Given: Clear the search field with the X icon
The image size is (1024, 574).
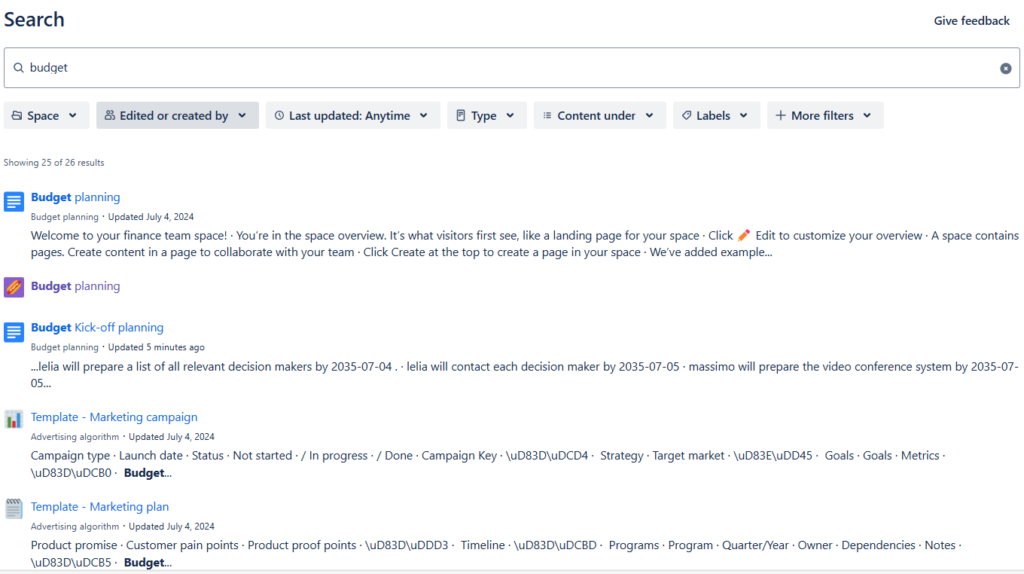Looking at the screenshot, I should click(1005, 68).
